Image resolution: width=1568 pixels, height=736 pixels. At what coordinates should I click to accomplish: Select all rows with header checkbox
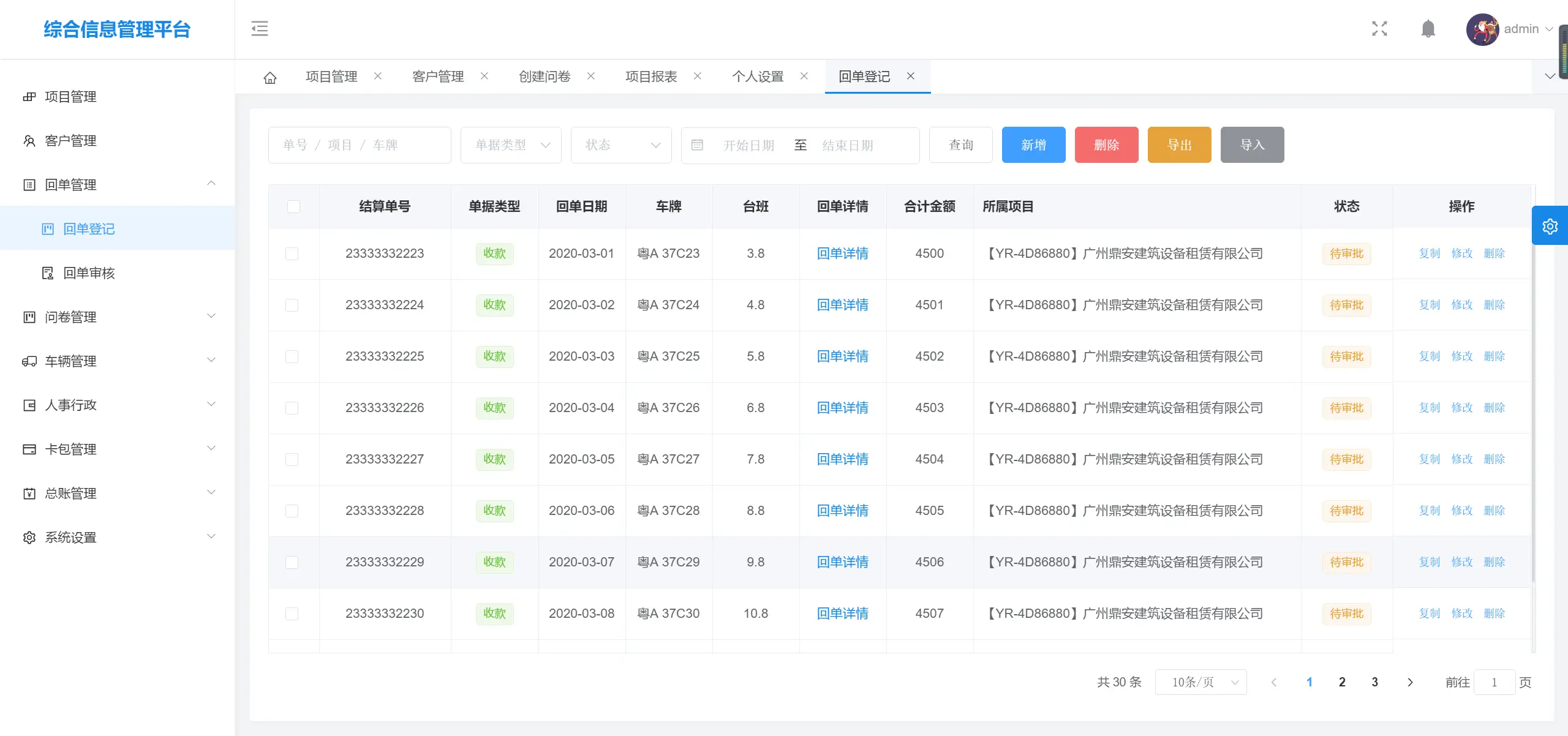[x=294, y=206]
